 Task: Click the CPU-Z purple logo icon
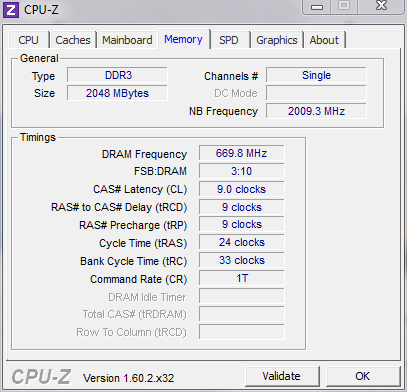coord(11,9)
